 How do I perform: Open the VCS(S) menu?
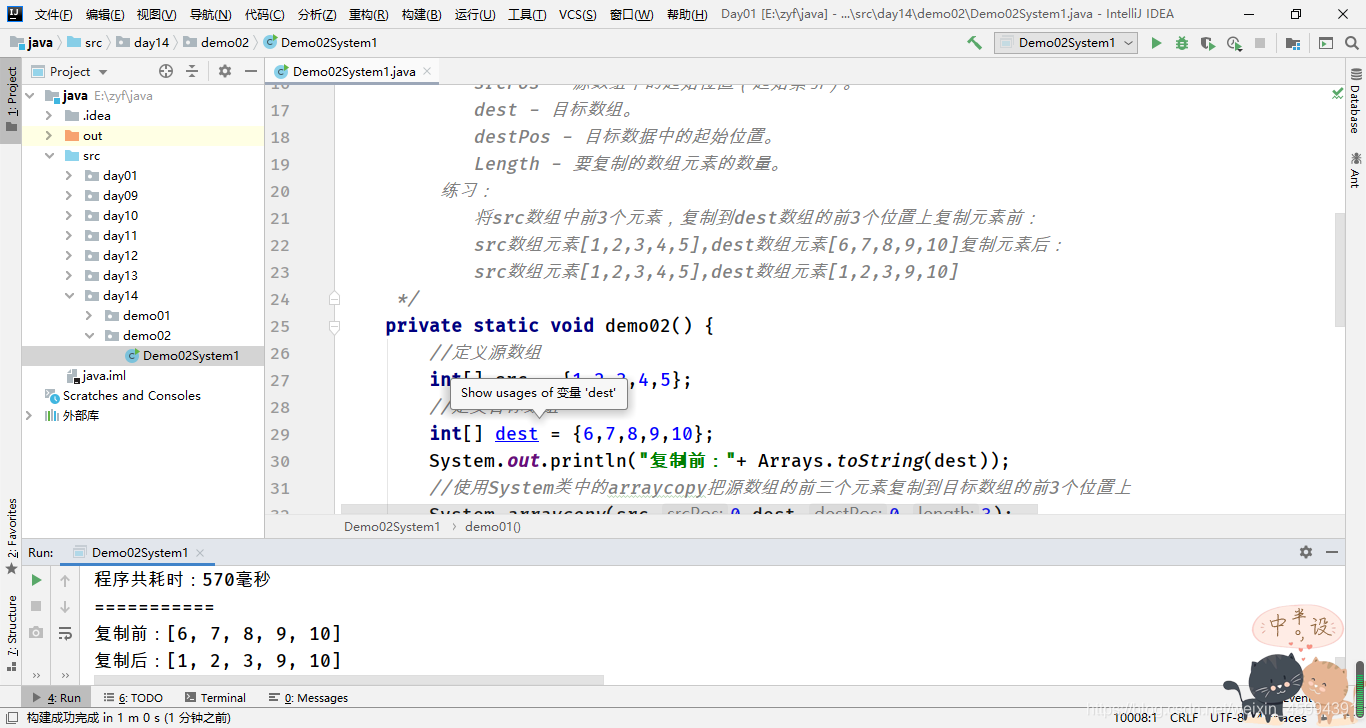pyautogui.click(x=578, y=15)
